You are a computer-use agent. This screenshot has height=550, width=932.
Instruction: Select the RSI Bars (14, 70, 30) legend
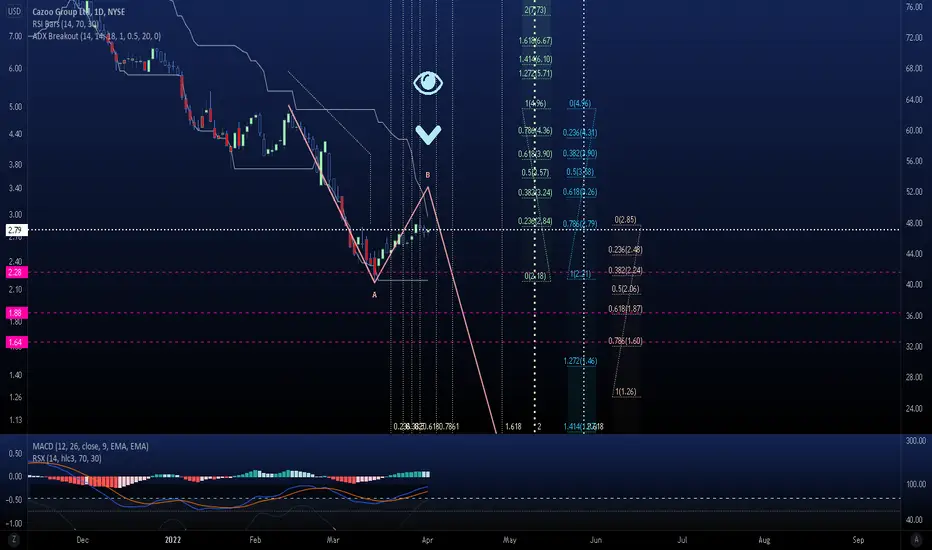[65, 24]
